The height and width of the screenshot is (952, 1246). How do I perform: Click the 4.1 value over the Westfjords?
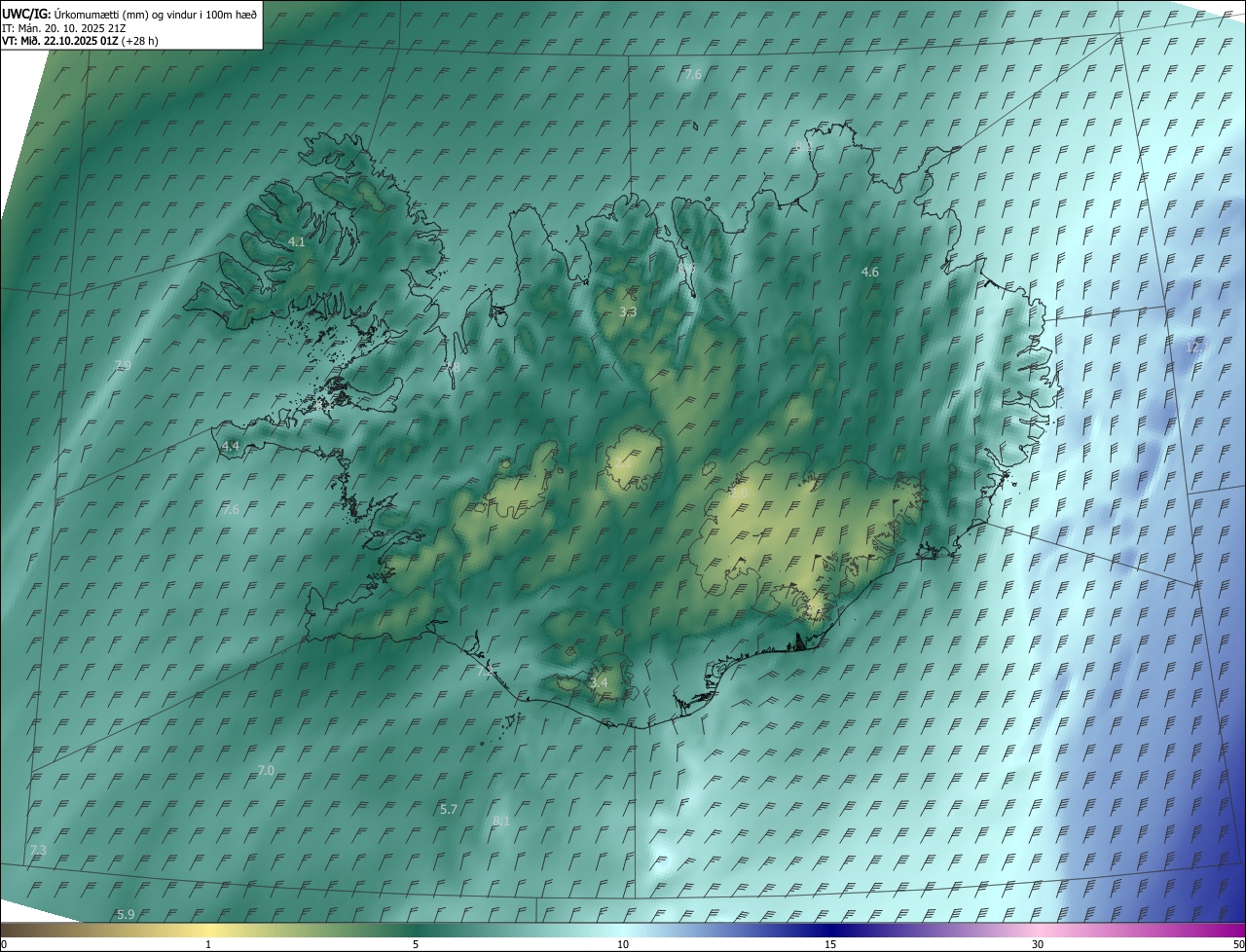click(x=297, y=241)
